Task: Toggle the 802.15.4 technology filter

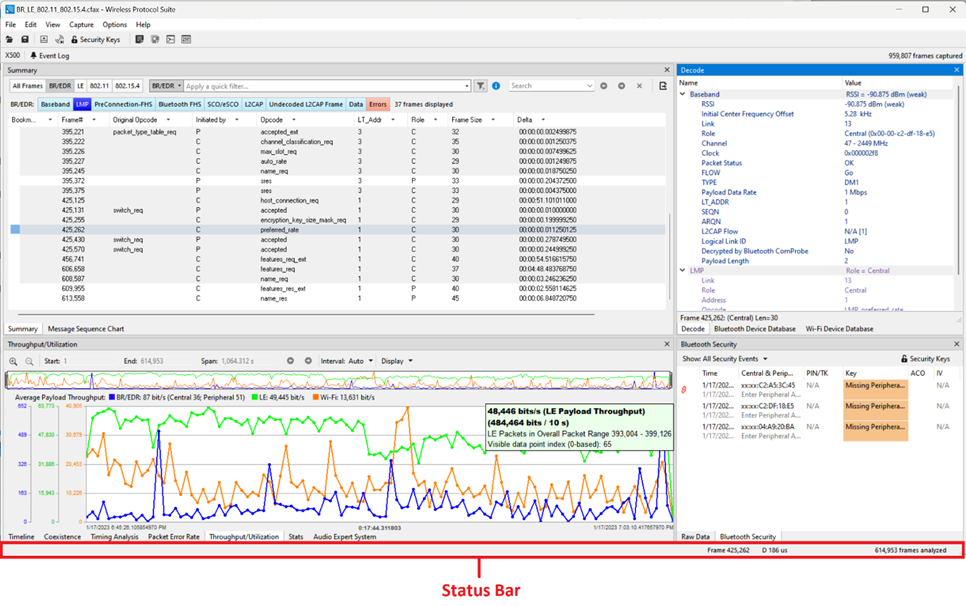Action: (x=128, y=86)
